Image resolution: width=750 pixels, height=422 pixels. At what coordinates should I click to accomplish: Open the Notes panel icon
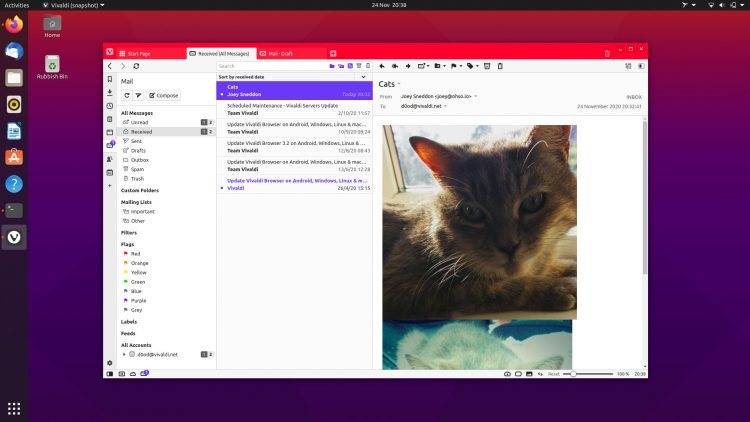pyautogui.click(x=110, y=119)
